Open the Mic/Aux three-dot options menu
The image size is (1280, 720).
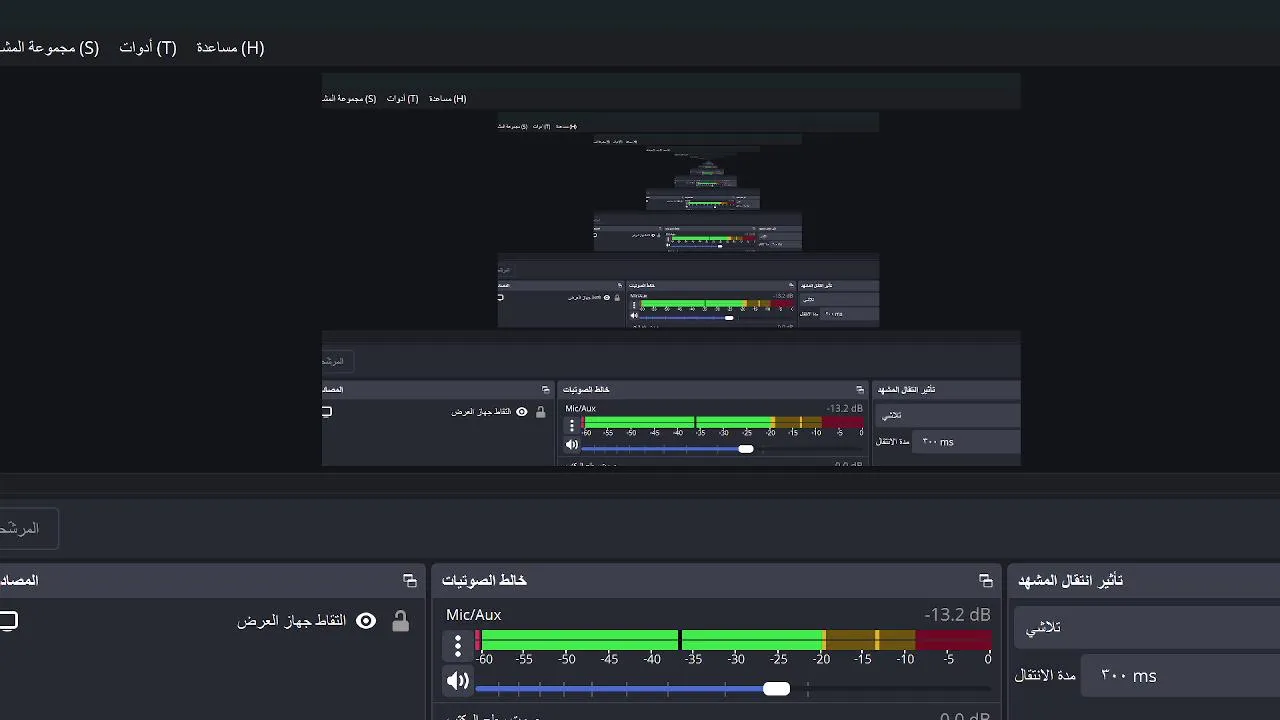pyautogui.click(x=458, y=646)
